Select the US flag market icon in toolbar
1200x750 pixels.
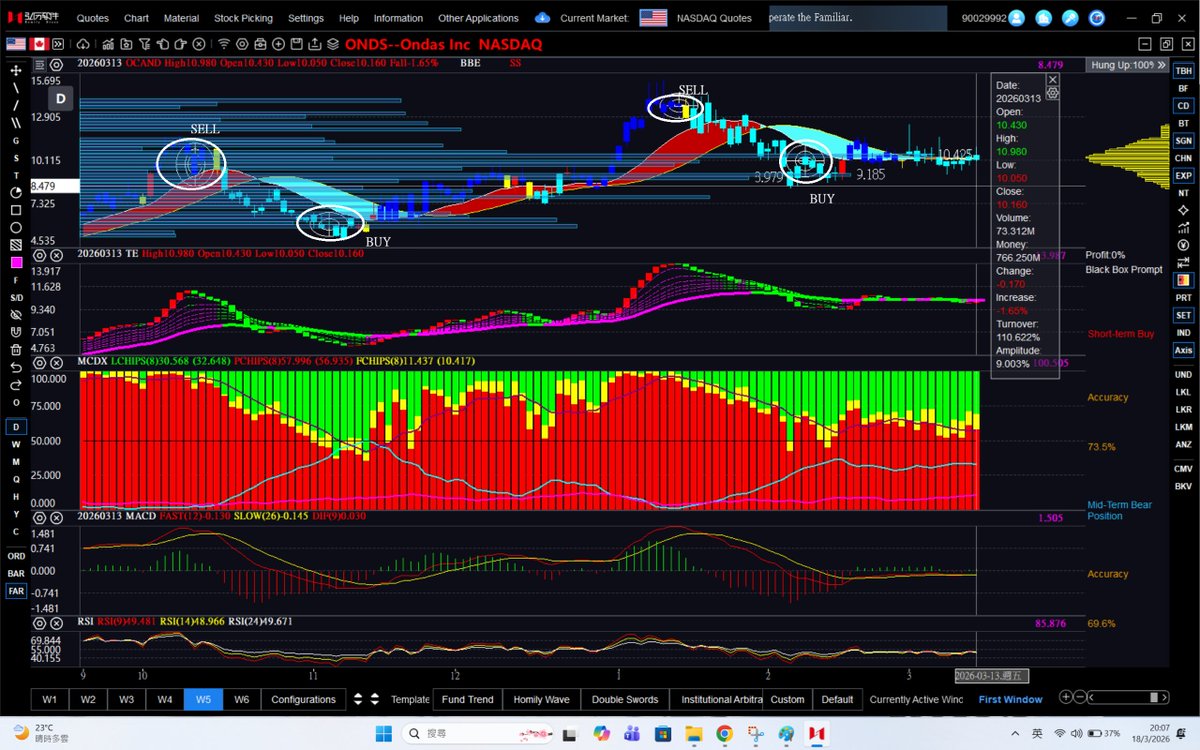coord(16,44)
